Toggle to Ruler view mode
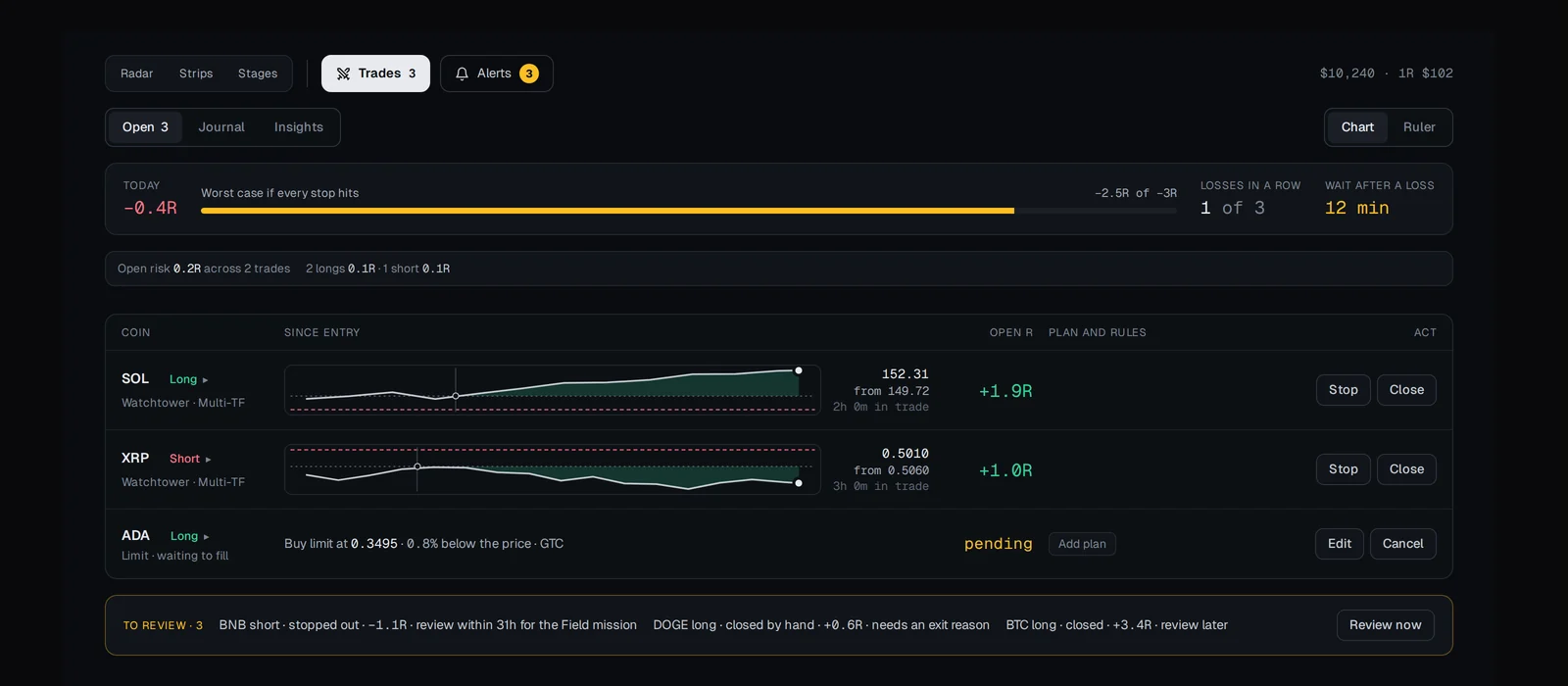 (1419, 127)
